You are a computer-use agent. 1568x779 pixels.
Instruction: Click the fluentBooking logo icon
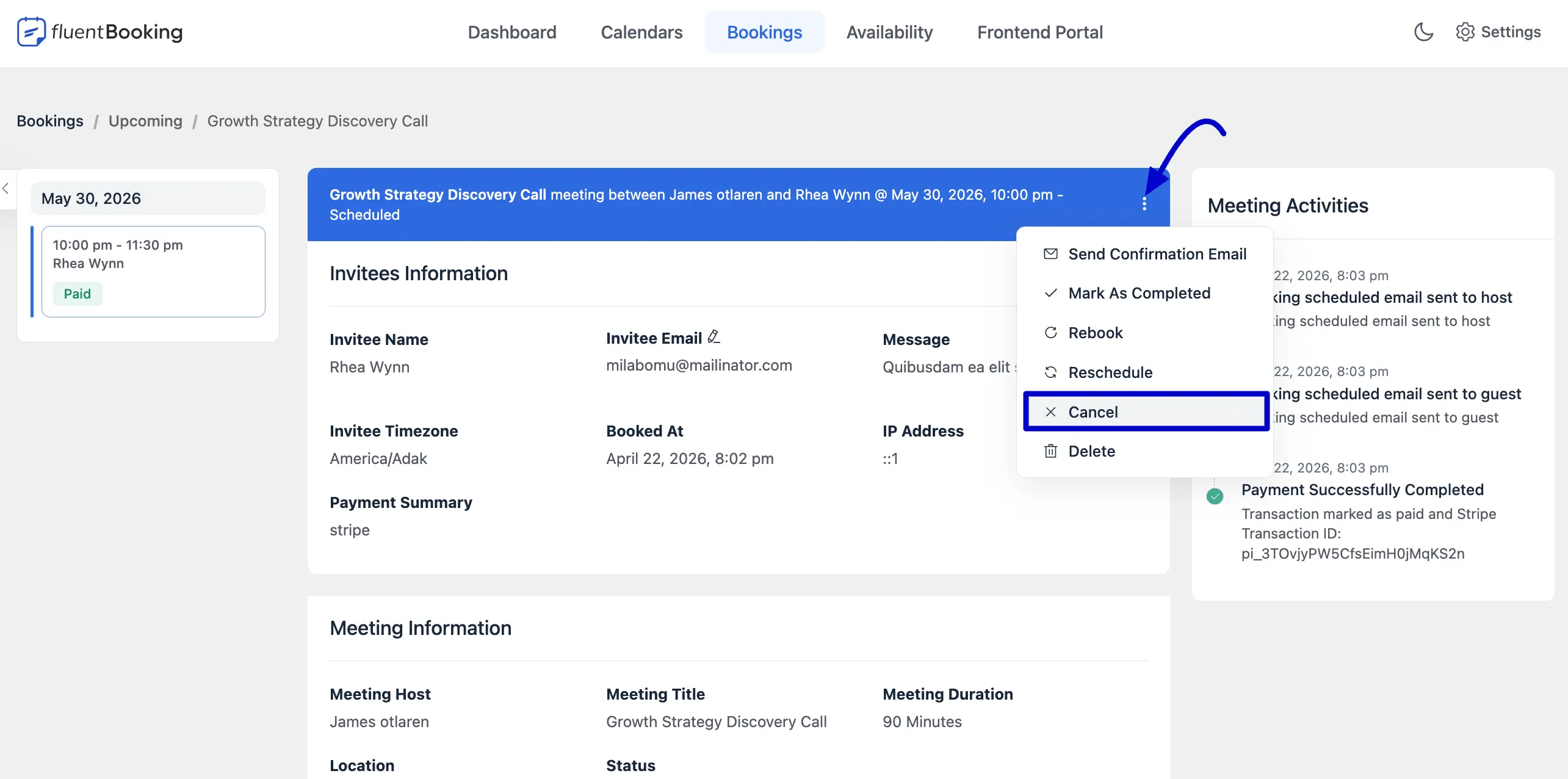31,32
